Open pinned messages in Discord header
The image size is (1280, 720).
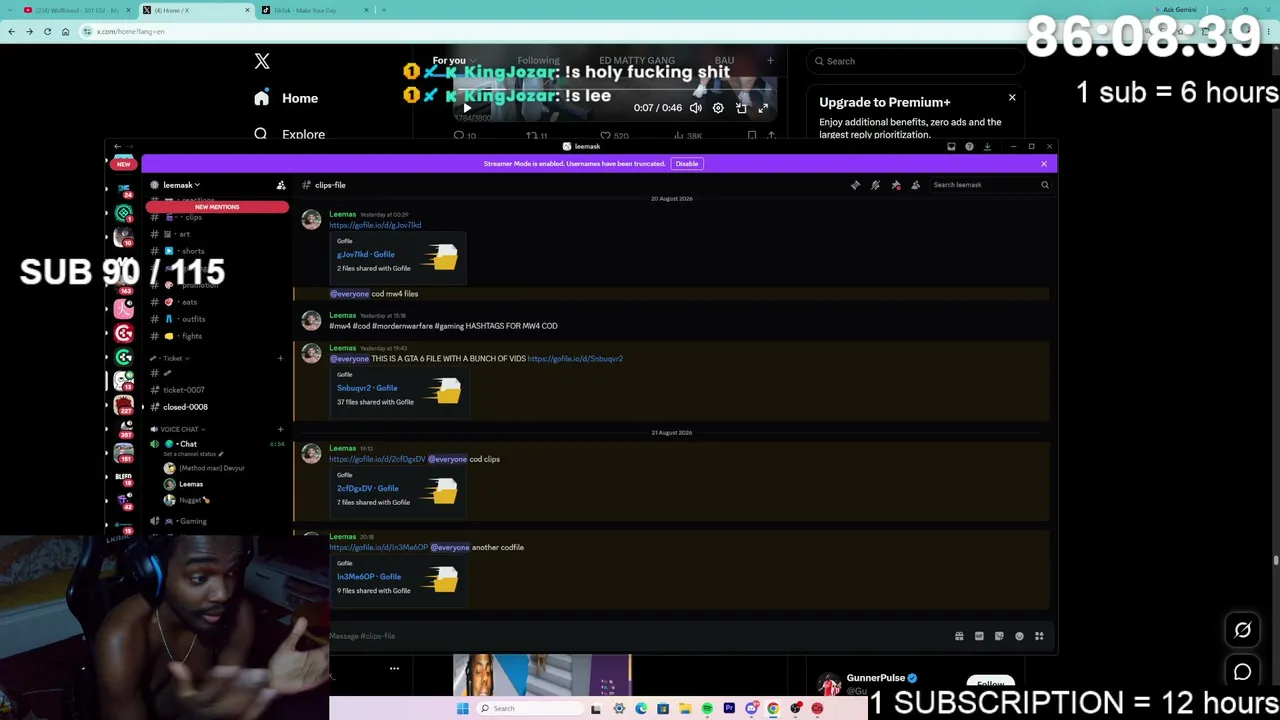[895, 185]
